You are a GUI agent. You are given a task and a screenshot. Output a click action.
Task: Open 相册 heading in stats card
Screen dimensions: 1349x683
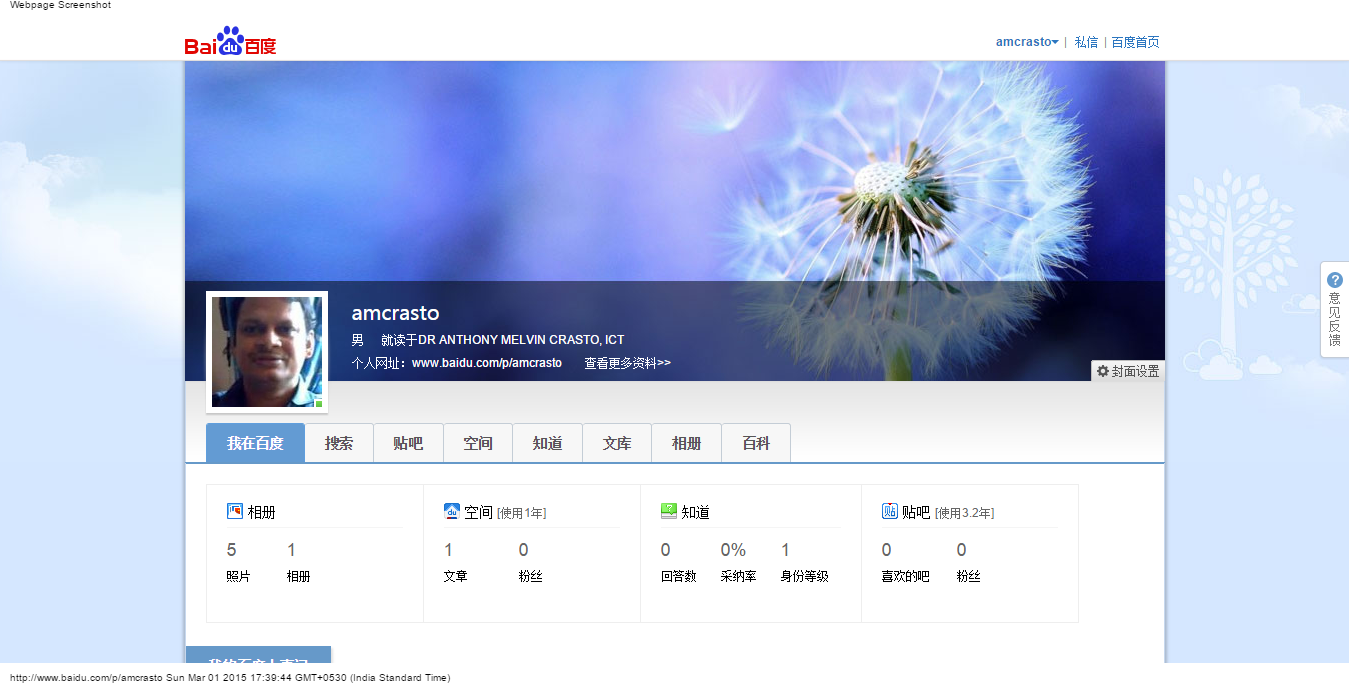tap(262, 512)
